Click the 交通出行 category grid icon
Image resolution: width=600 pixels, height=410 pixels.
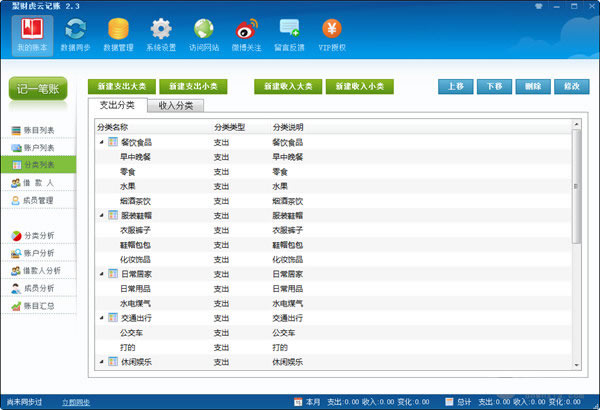[x=113, y=318]
